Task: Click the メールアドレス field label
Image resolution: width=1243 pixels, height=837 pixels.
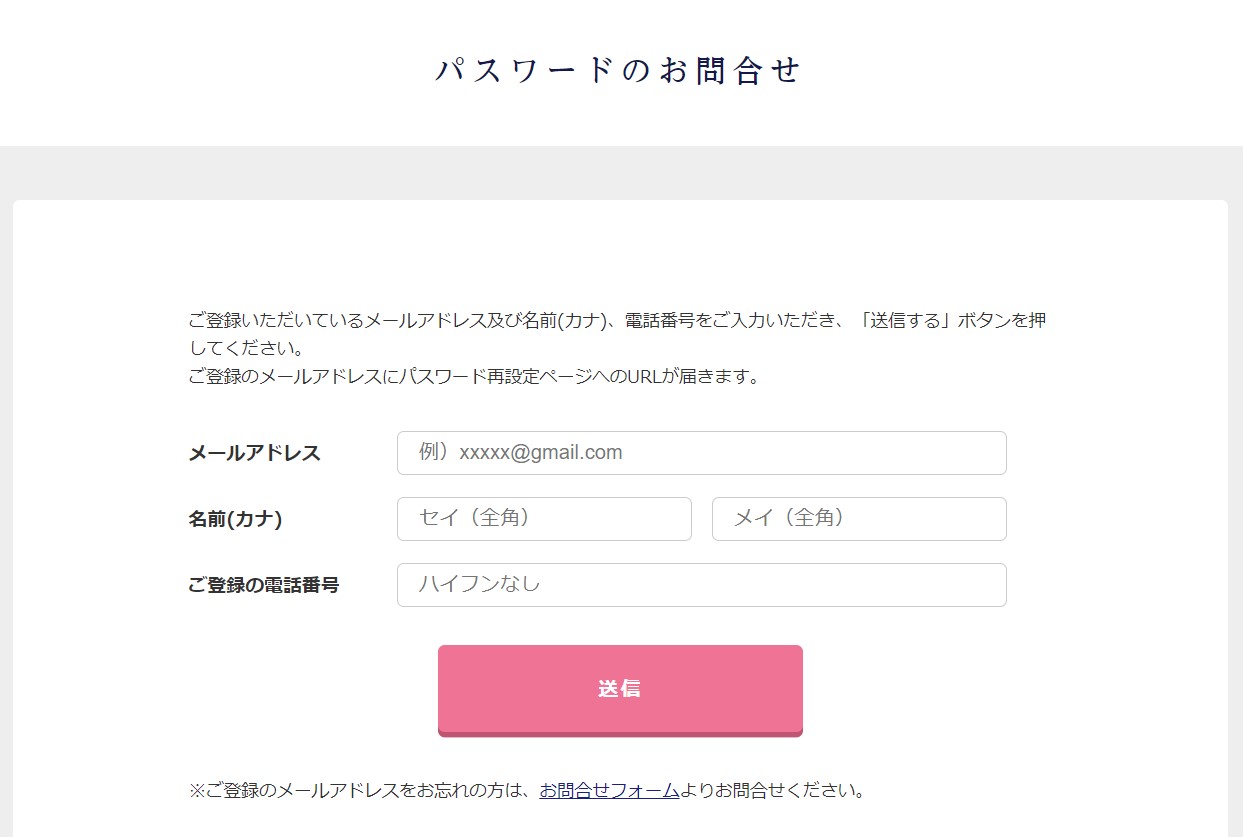Action: tap(254, 453)
